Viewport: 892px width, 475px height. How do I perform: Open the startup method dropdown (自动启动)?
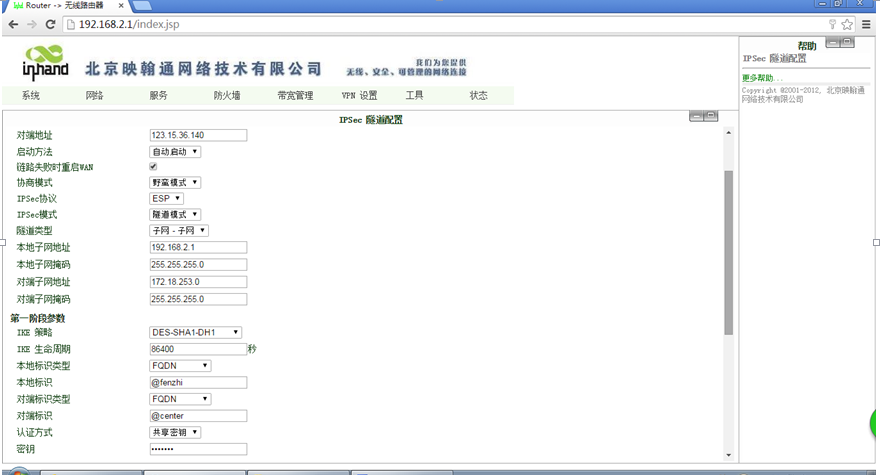[175, 152]
